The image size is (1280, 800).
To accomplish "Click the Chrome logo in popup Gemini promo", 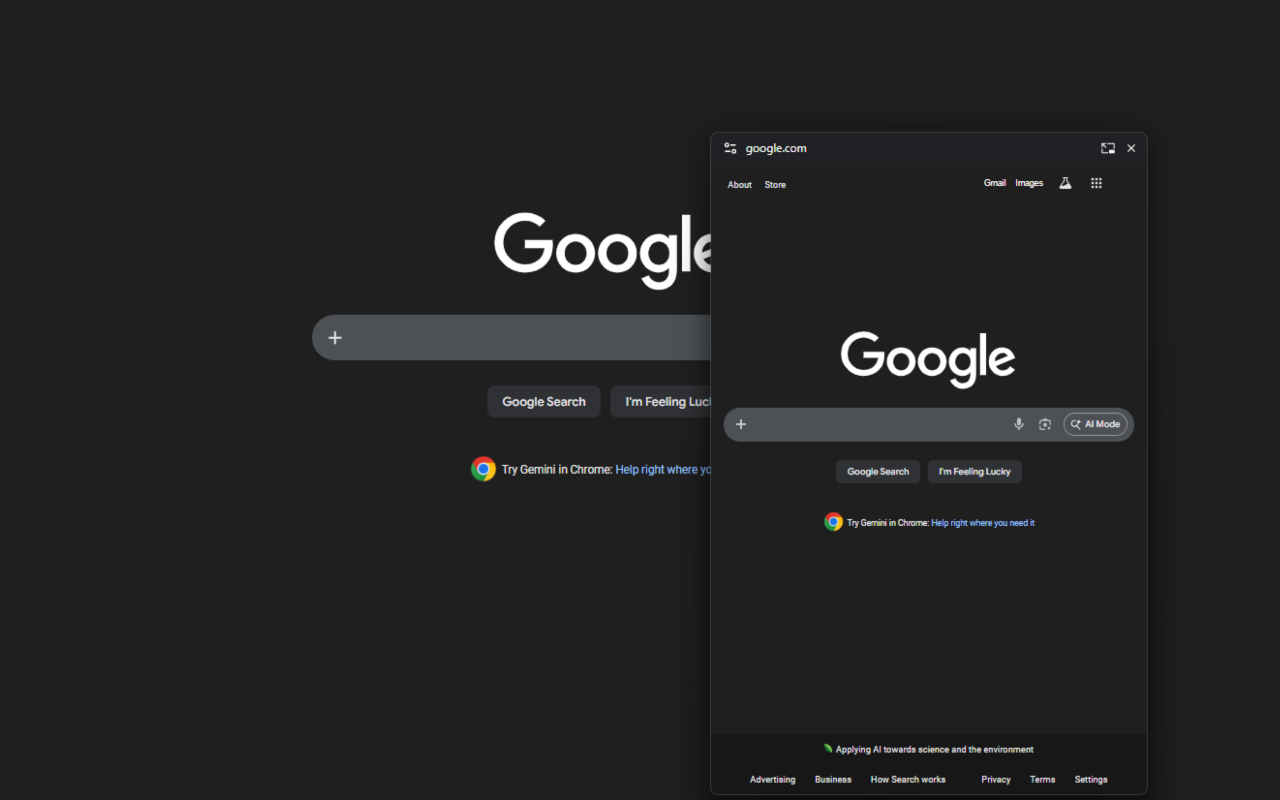I will pos(833,522).
